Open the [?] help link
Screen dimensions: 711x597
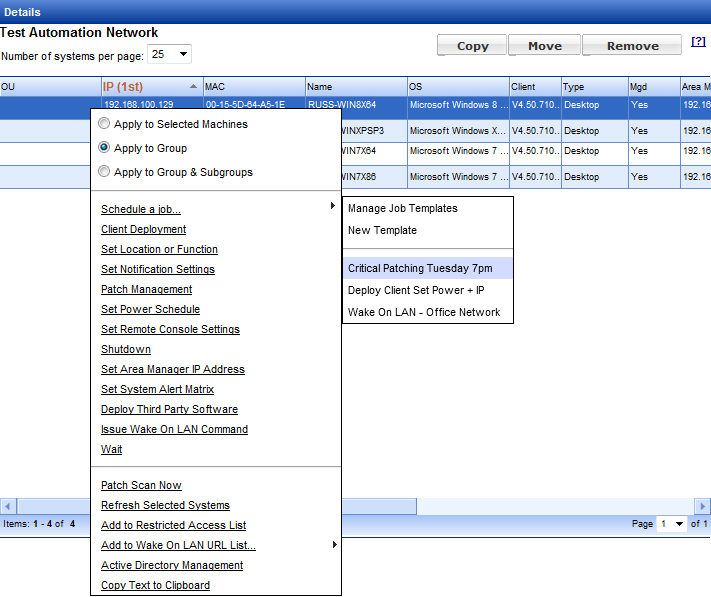[x=698, y=43]
